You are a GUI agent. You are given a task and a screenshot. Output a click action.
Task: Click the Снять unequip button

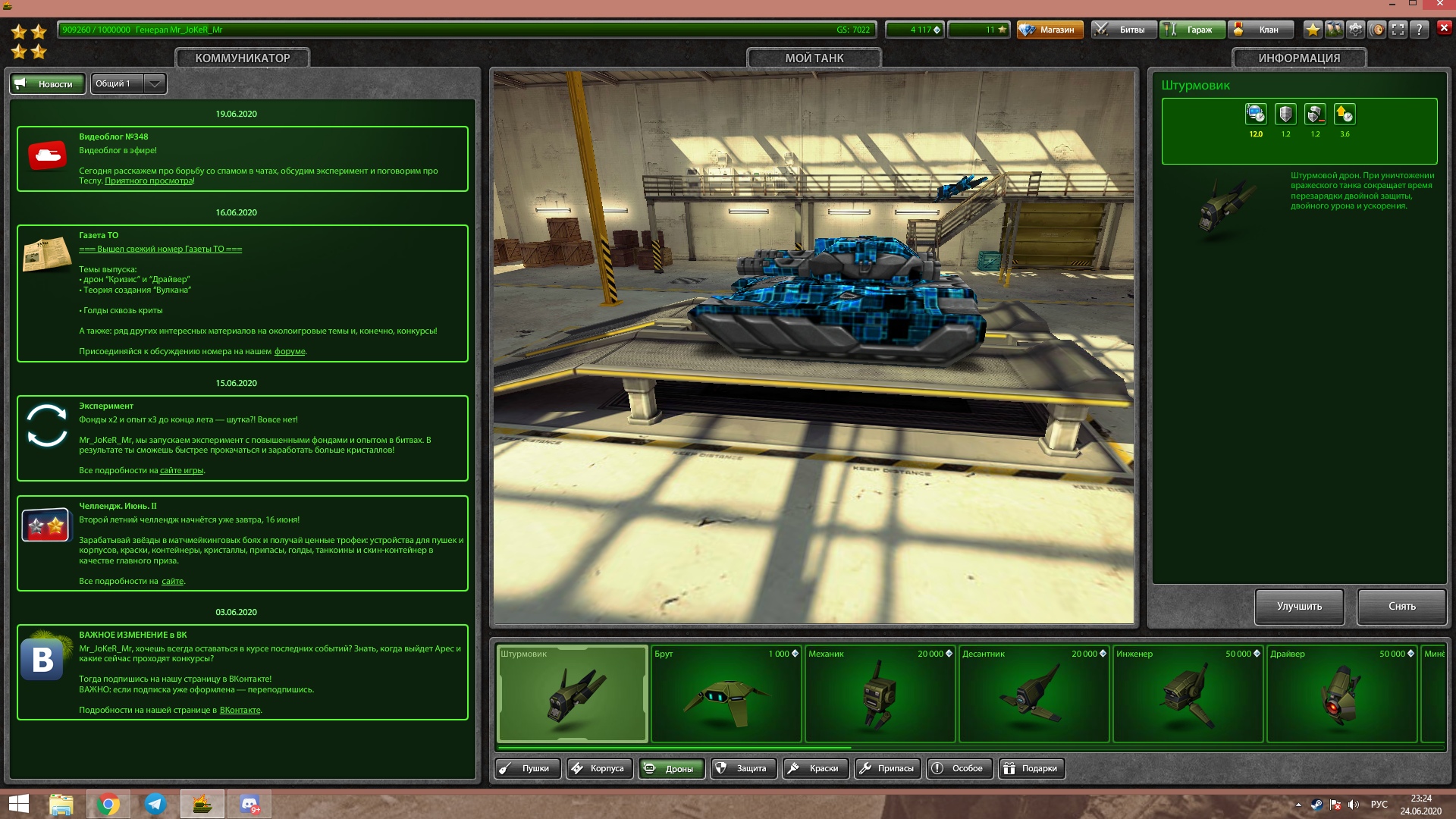(x=1401, y=607)
